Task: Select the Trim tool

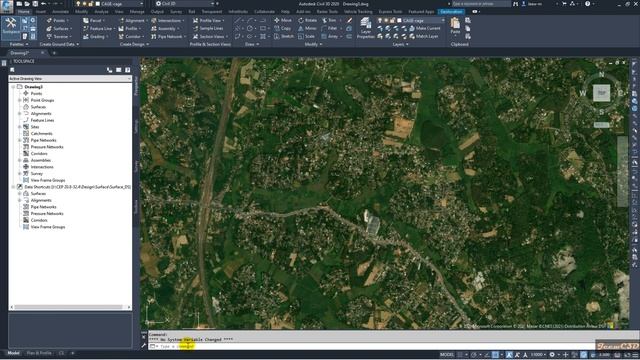Action: [329, 20]
